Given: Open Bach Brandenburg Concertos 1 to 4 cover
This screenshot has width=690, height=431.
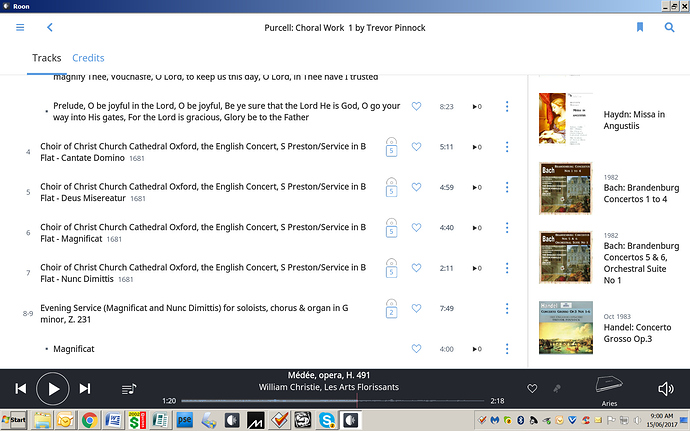Looking at the screenshot, I should pyautogui.click(x=565, y=188).
